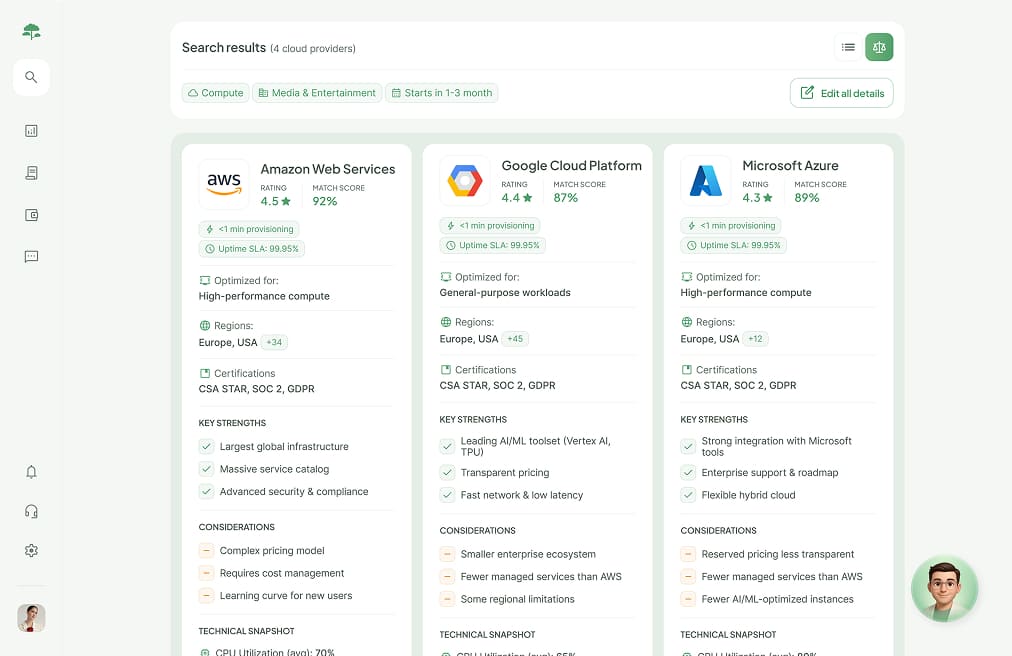Click the Edit all details button
This screenshot has height=656, width=1012.
[841, 93]
